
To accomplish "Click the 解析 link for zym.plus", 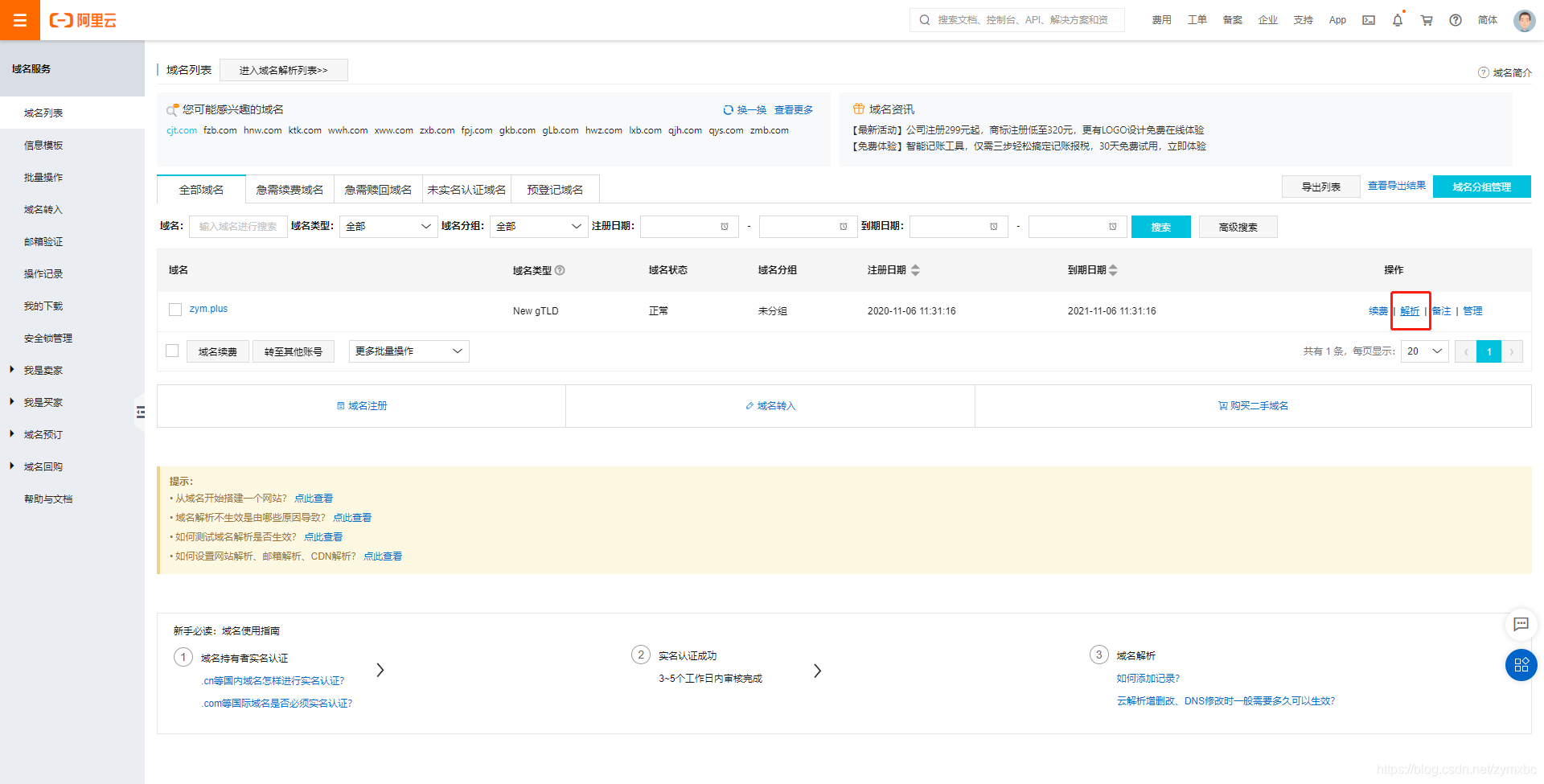I will tap(1410, 311).
